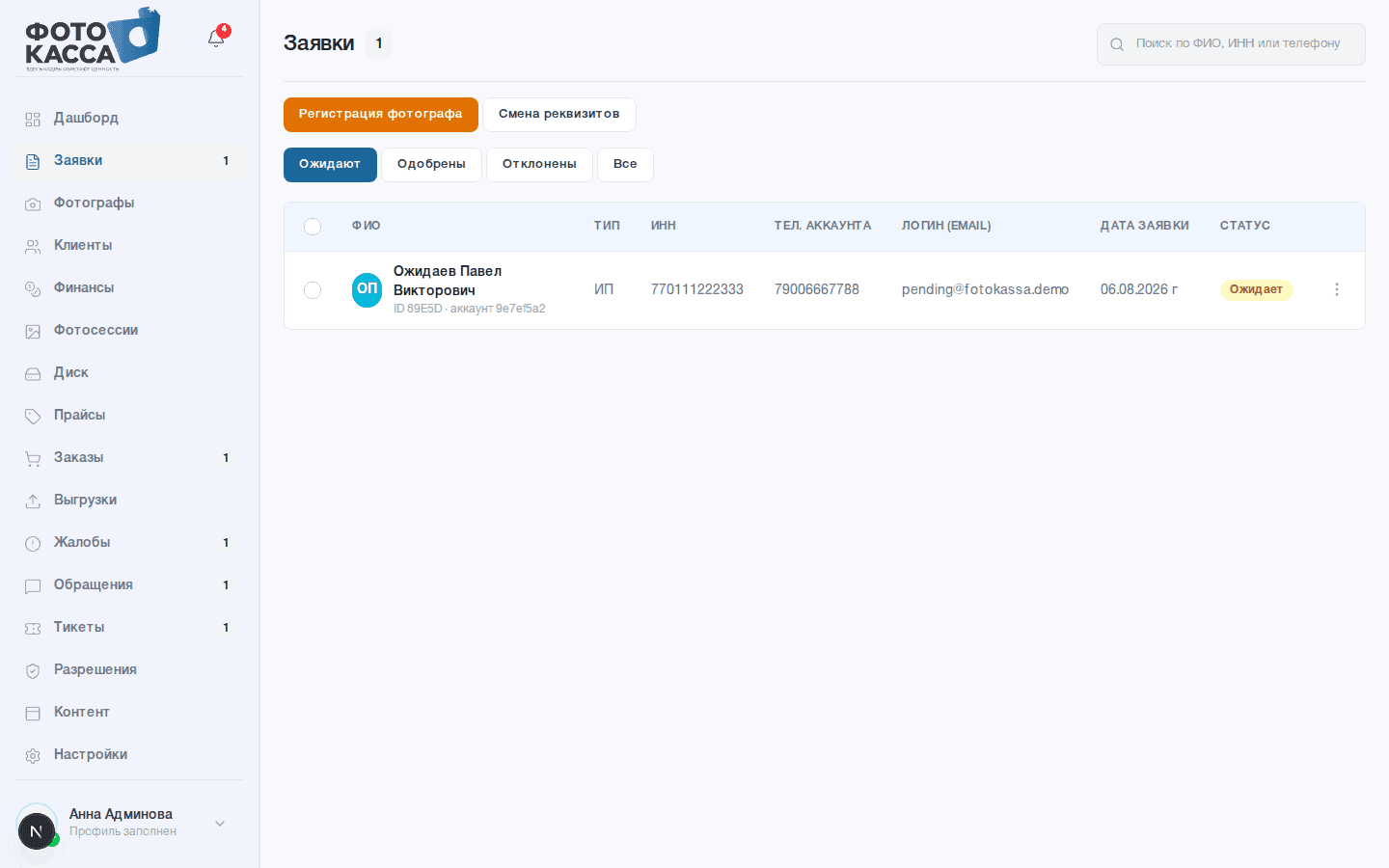
Task: Open Фотографы in the sidebar
Action: coord(129,203)
